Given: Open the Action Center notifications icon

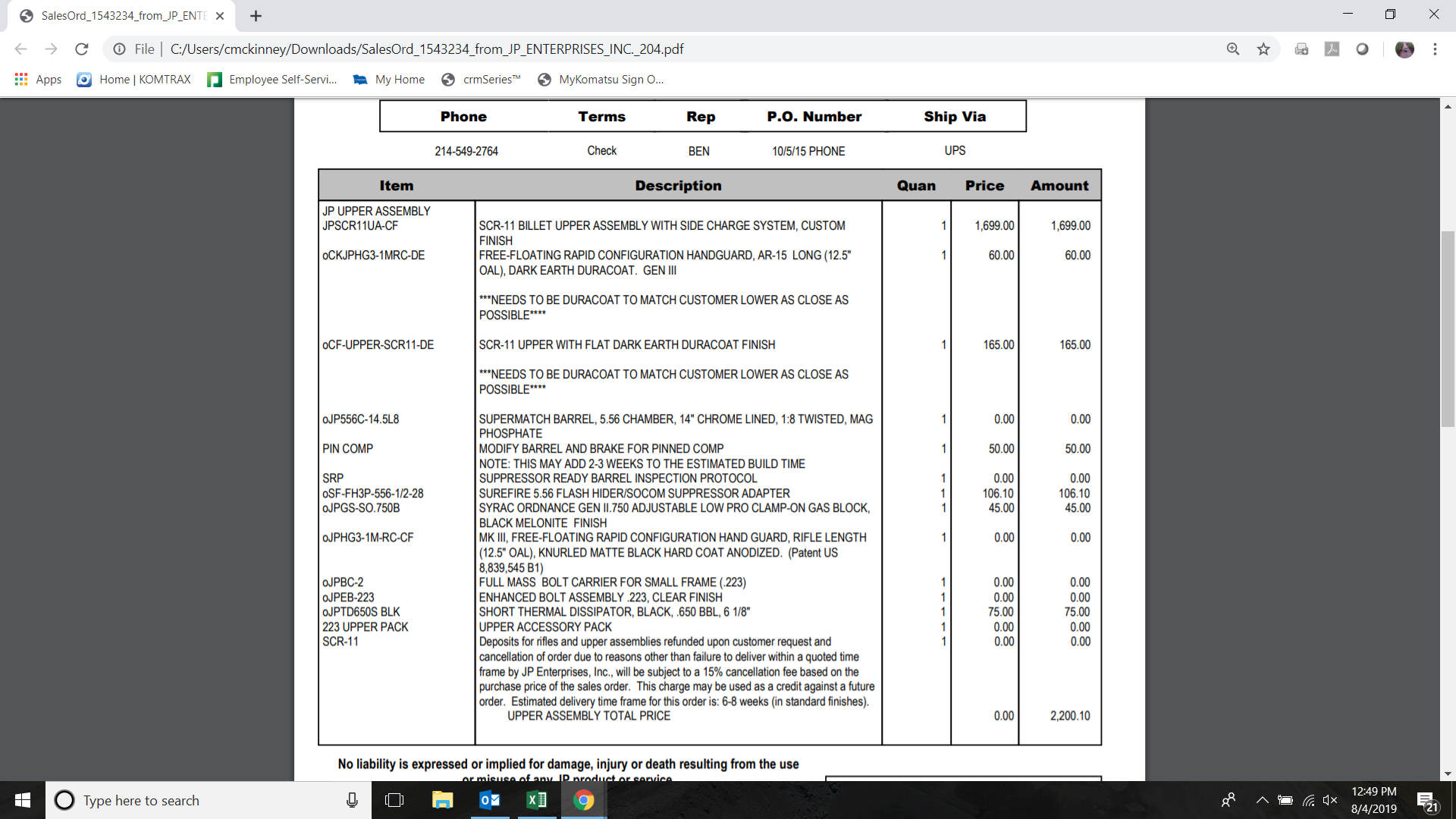Looking at the screenshot, I should [1426, 801].
